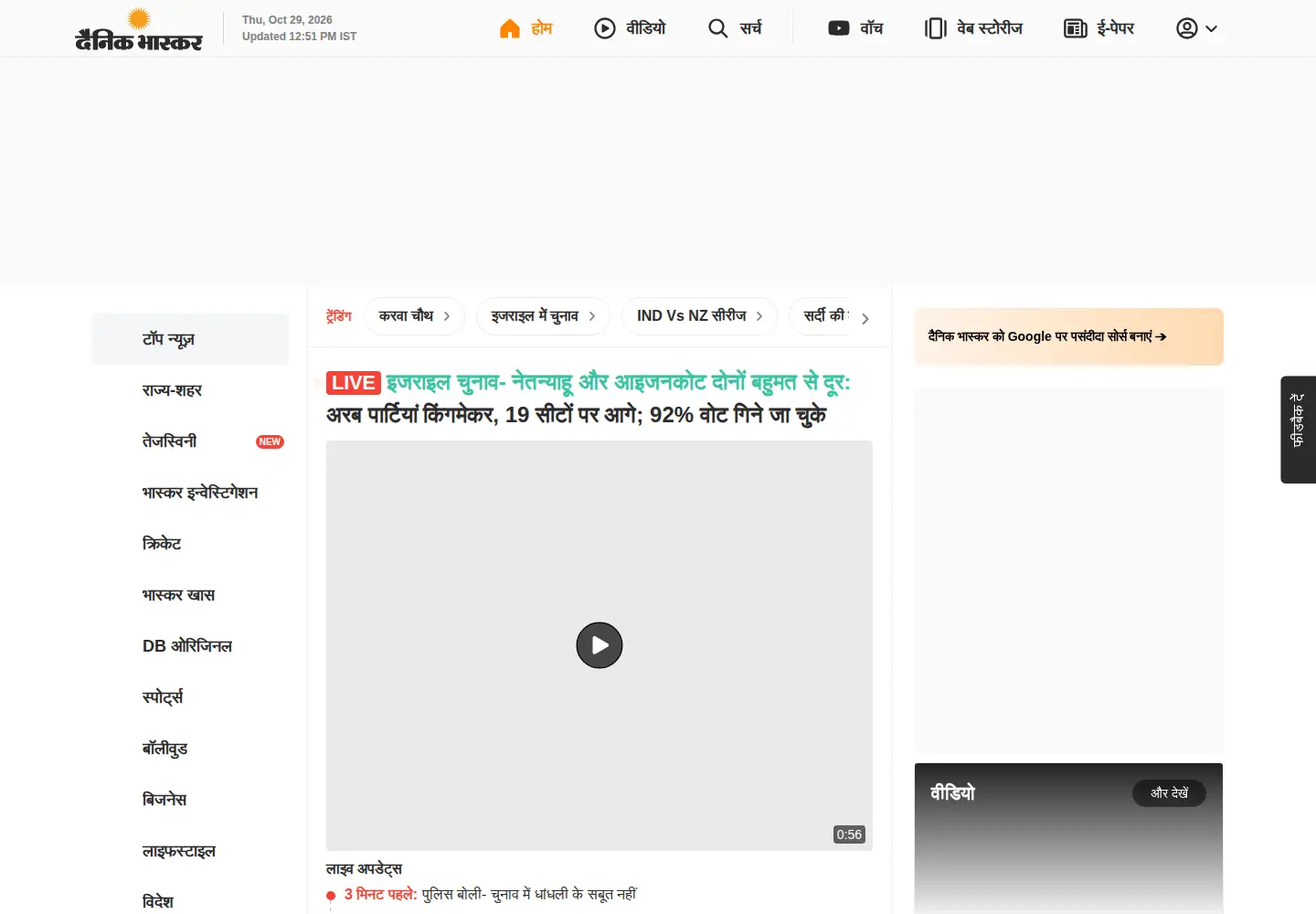Select वीडियो in top navigation
1316x914 pixels.
[x=646, y=28]
